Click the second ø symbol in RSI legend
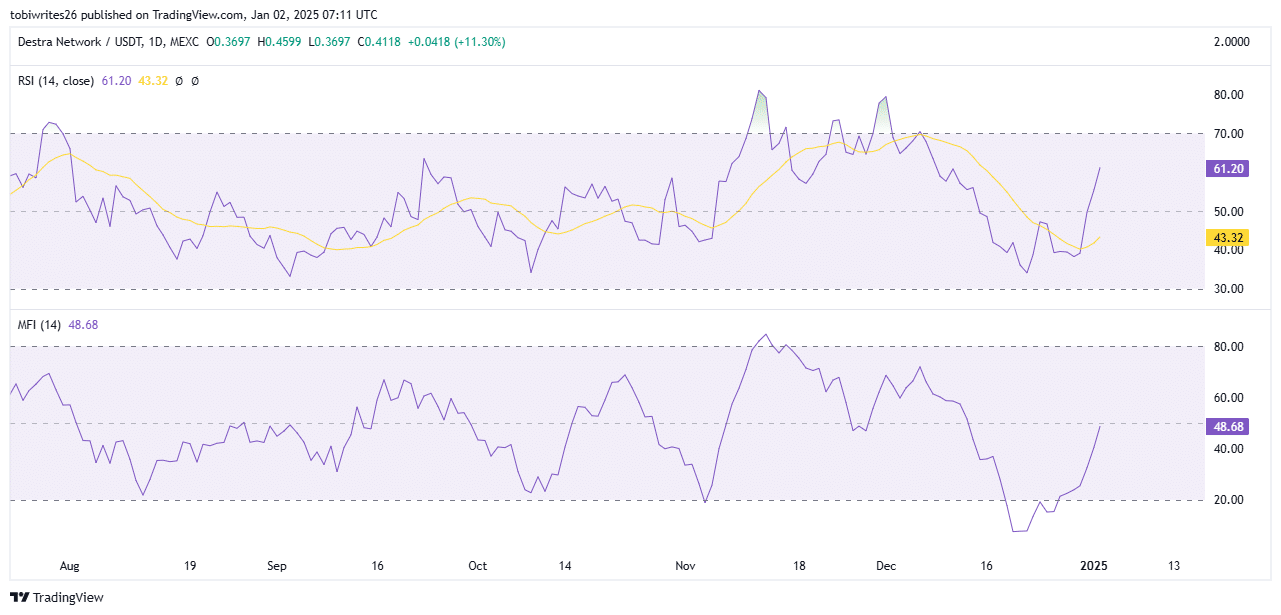Viewport: 1281px width, 615px height. tap(194, 81)
